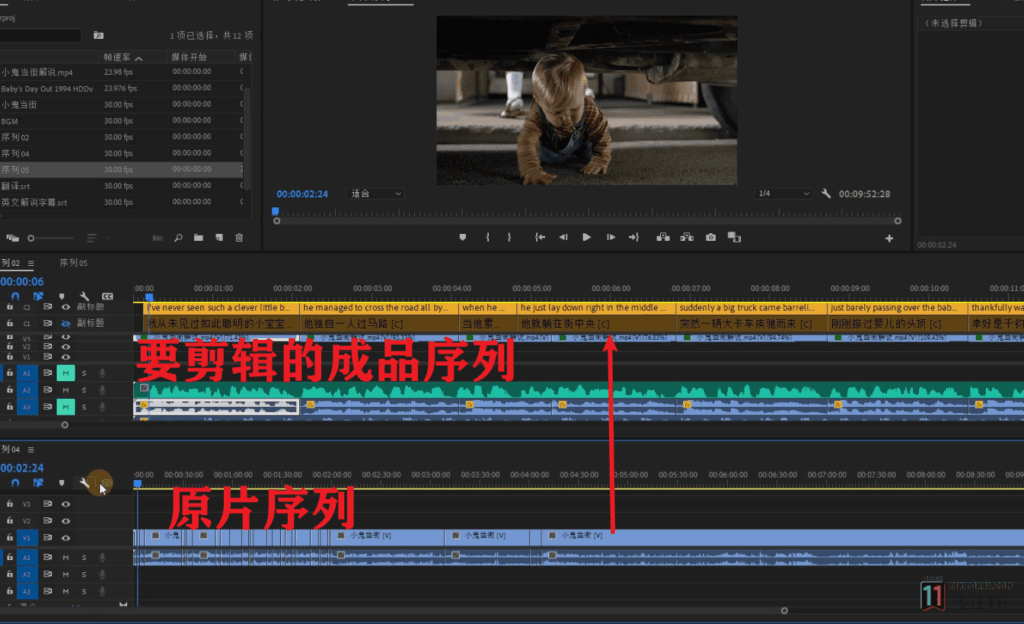Open the 适合 zoom level dropdown
The width and height of the screenshot is (1024, 624).
(376, 193)
